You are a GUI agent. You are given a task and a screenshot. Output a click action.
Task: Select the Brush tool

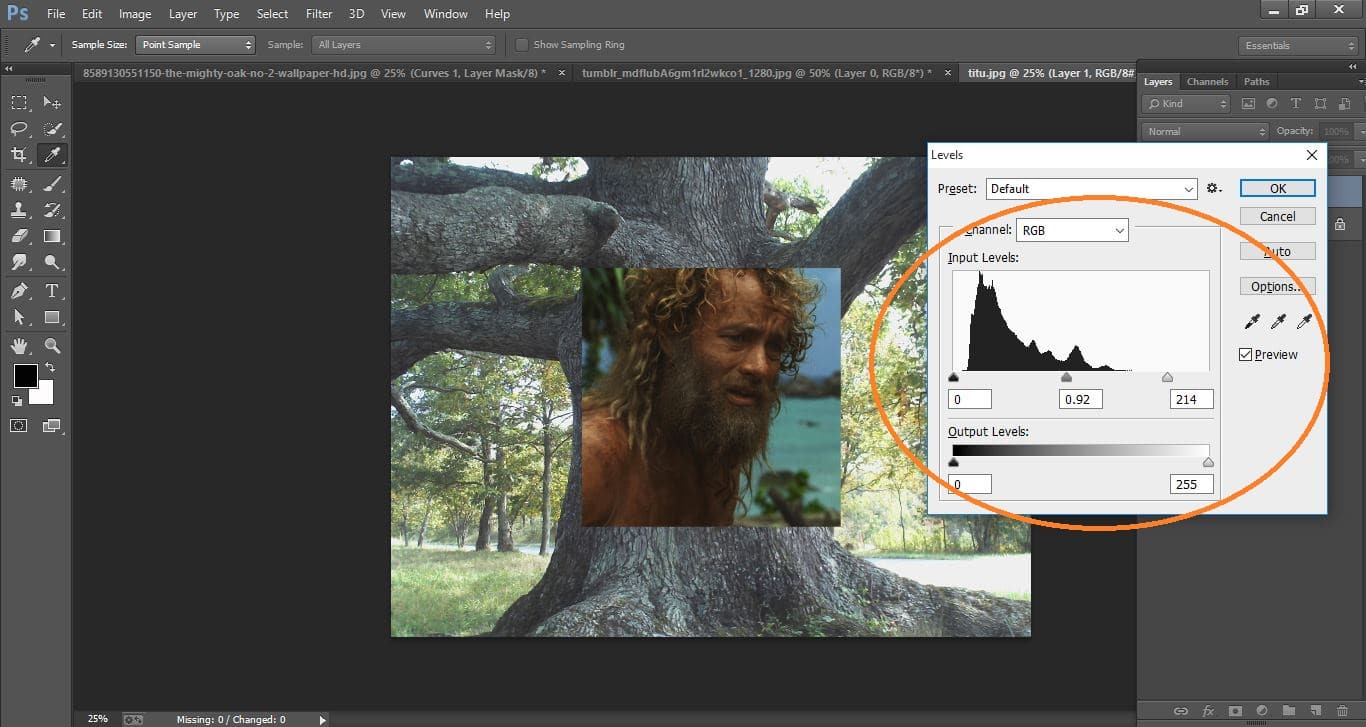tap(52, 182)
